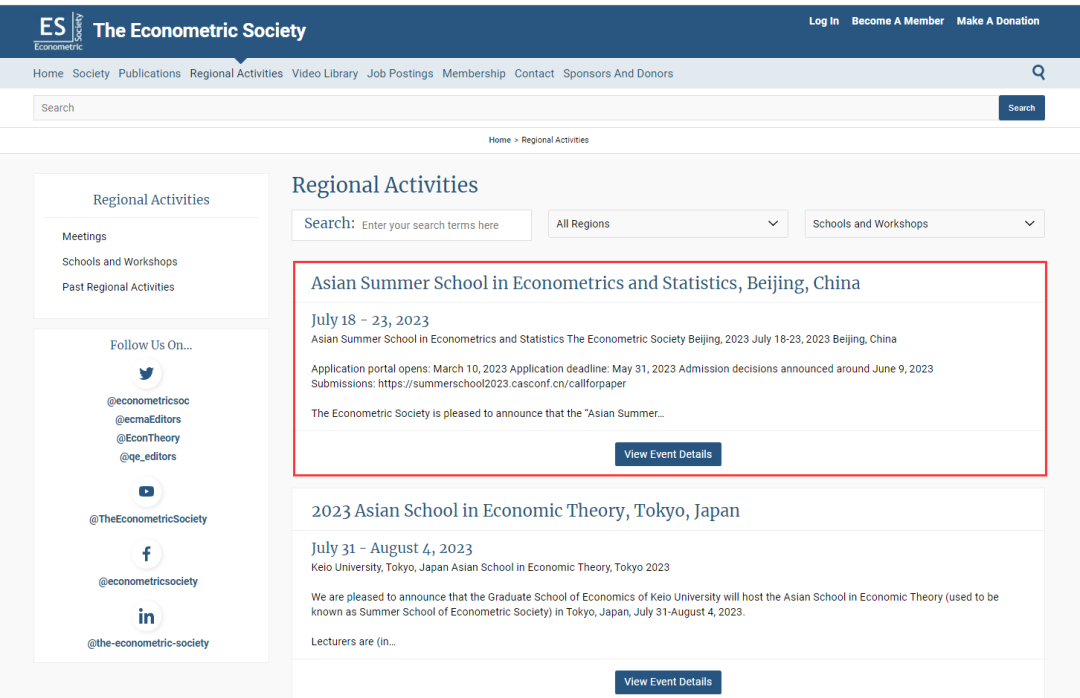Click the Meetings sidebar link
Viewport: 1080px width, 698px height.
point(84,237)
